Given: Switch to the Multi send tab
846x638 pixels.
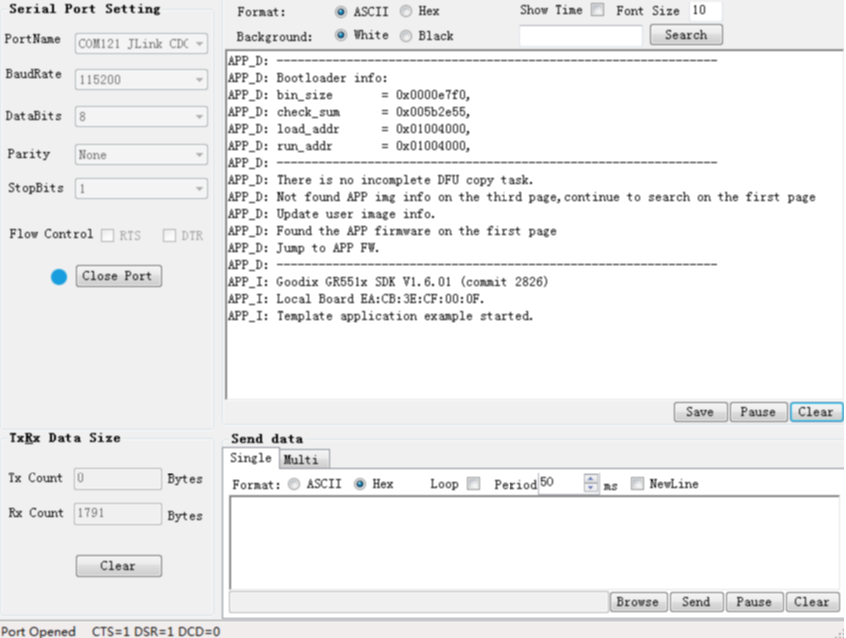Looking at the screenshot, I should click(302, 460).
